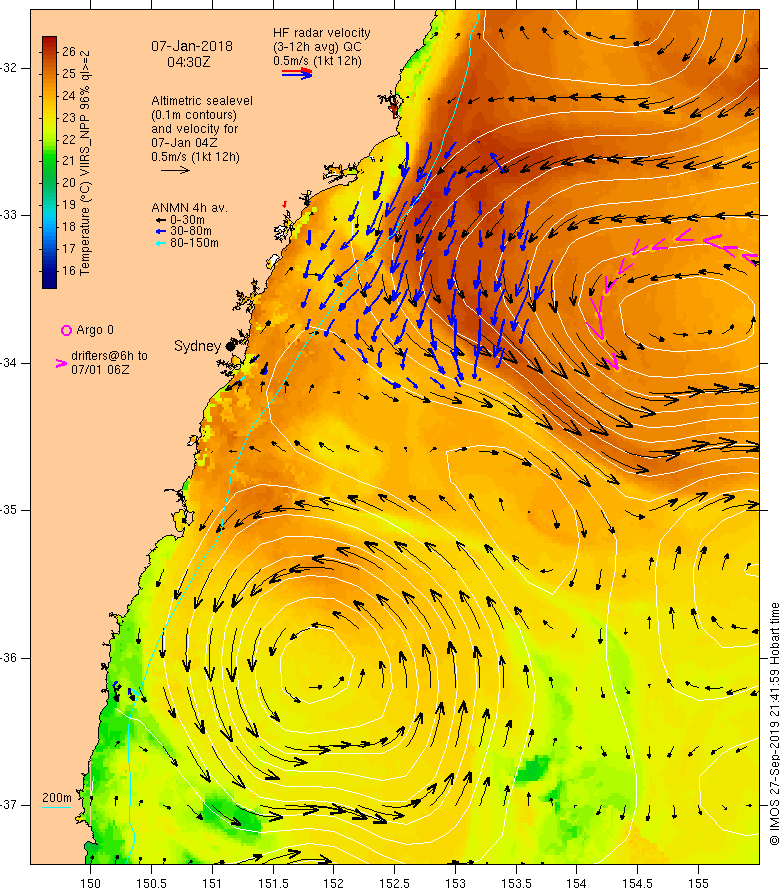The image size is (780, 890).
Task: Click the black 0-30m ANMN legend arrow
Action: pos(161,220)
